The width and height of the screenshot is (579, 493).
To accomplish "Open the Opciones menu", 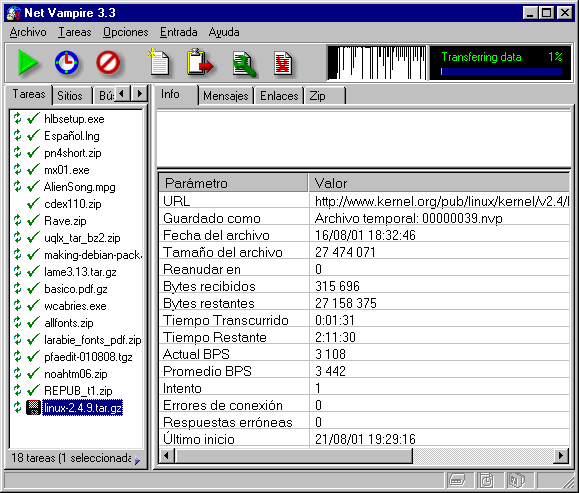I will pyautogui.click(x=126, y=32).
